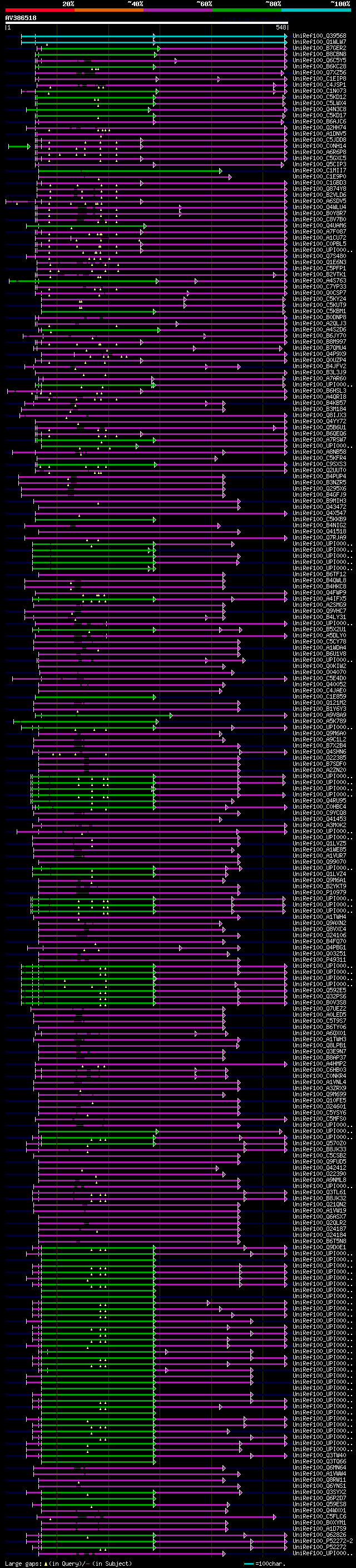Select UniRef100_A5DLY0 label
This screenshot has width=356, height=1568.
[x=319, y=635]
